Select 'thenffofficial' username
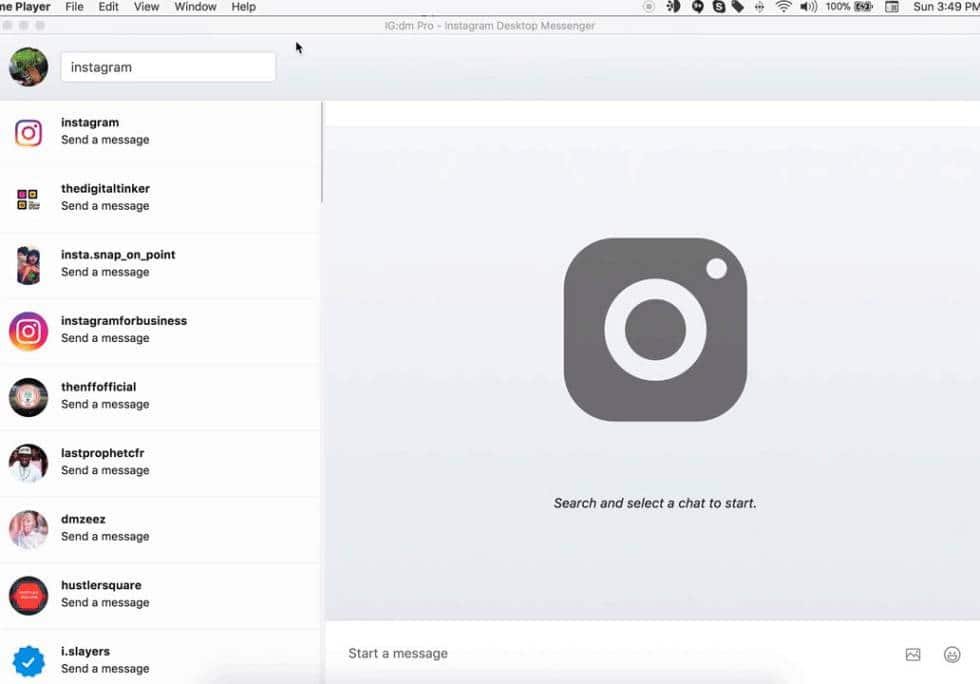The image size is (980, 684). click(x=98, y=387)
